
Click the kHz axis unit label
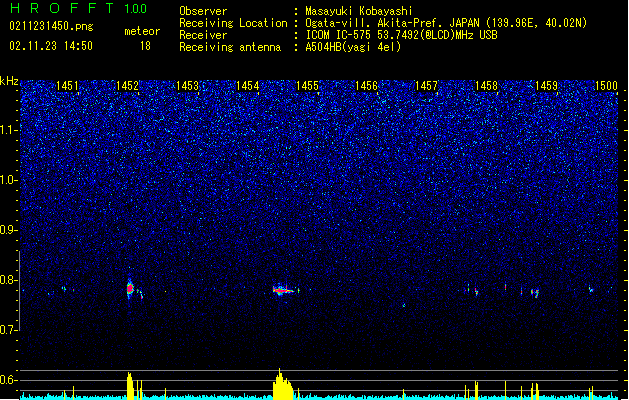(x=9, y=81)
